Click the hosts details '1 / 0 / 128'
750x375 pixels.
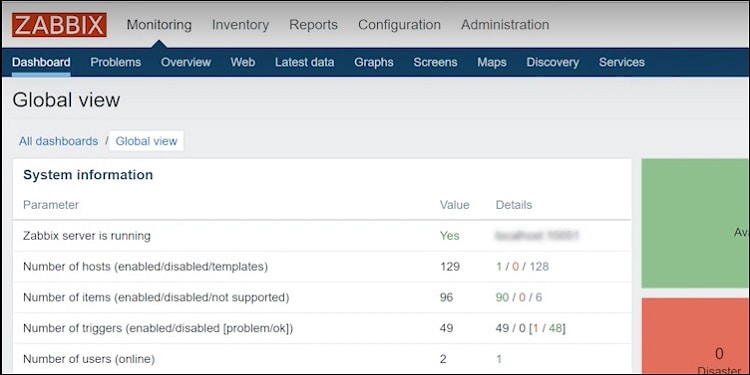[x=522, y=266]
